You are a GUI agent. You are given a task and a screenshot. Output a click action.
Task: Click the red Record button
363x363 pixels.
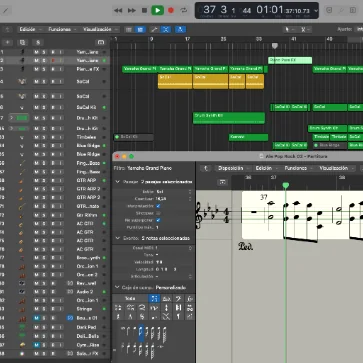(x=171, y=10)
